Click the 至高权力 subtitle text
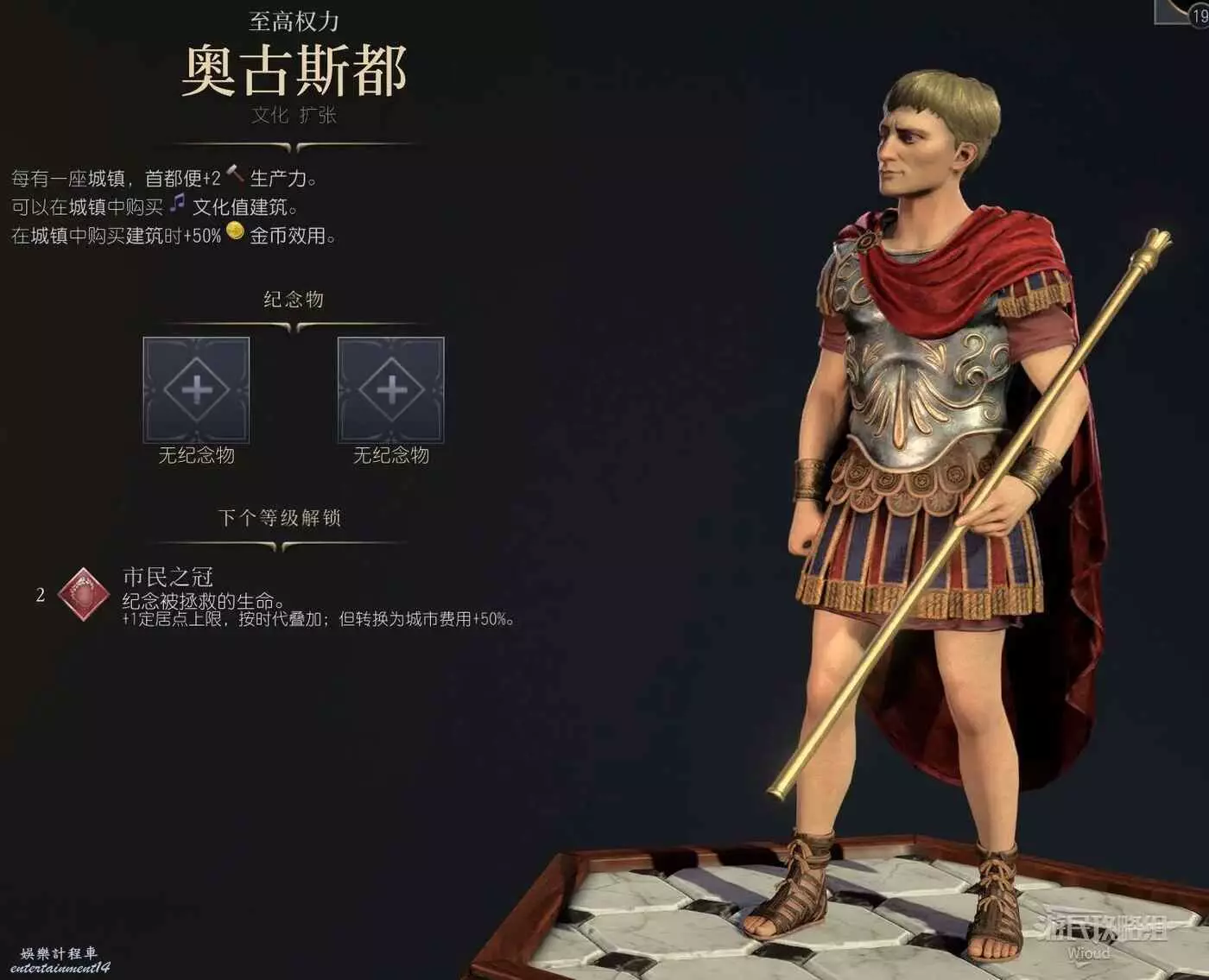 coord(294,20)
